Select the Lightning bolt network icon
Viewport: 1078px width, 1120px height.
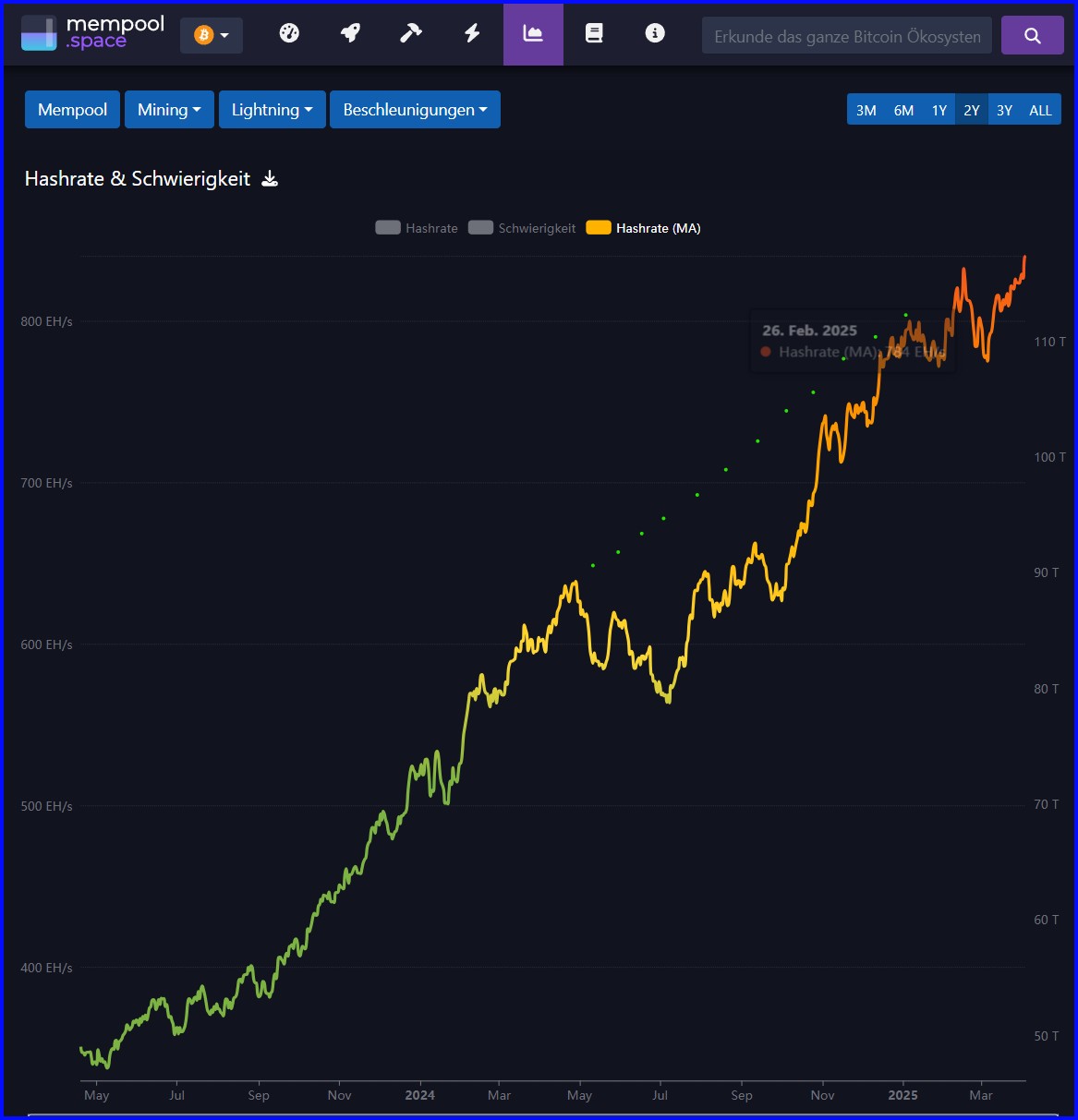(471, 34)
